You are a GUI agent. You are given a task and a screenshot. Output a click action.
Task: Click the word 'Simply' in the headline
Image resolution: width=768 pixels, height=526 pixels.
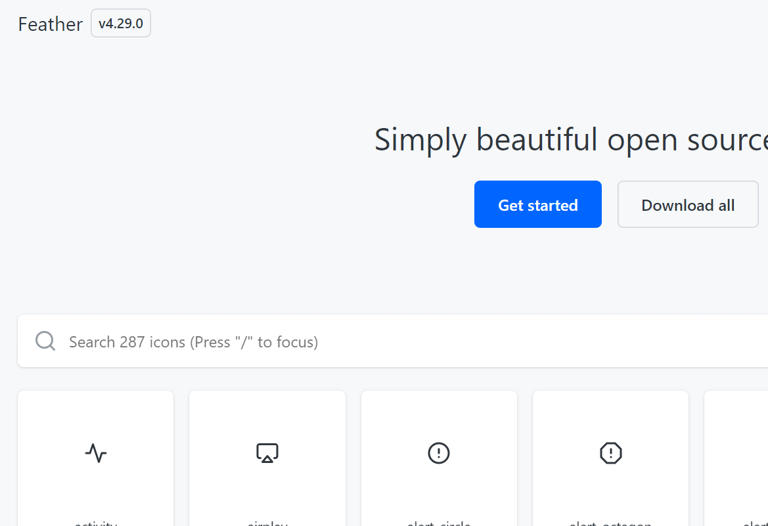pos(420,141)
